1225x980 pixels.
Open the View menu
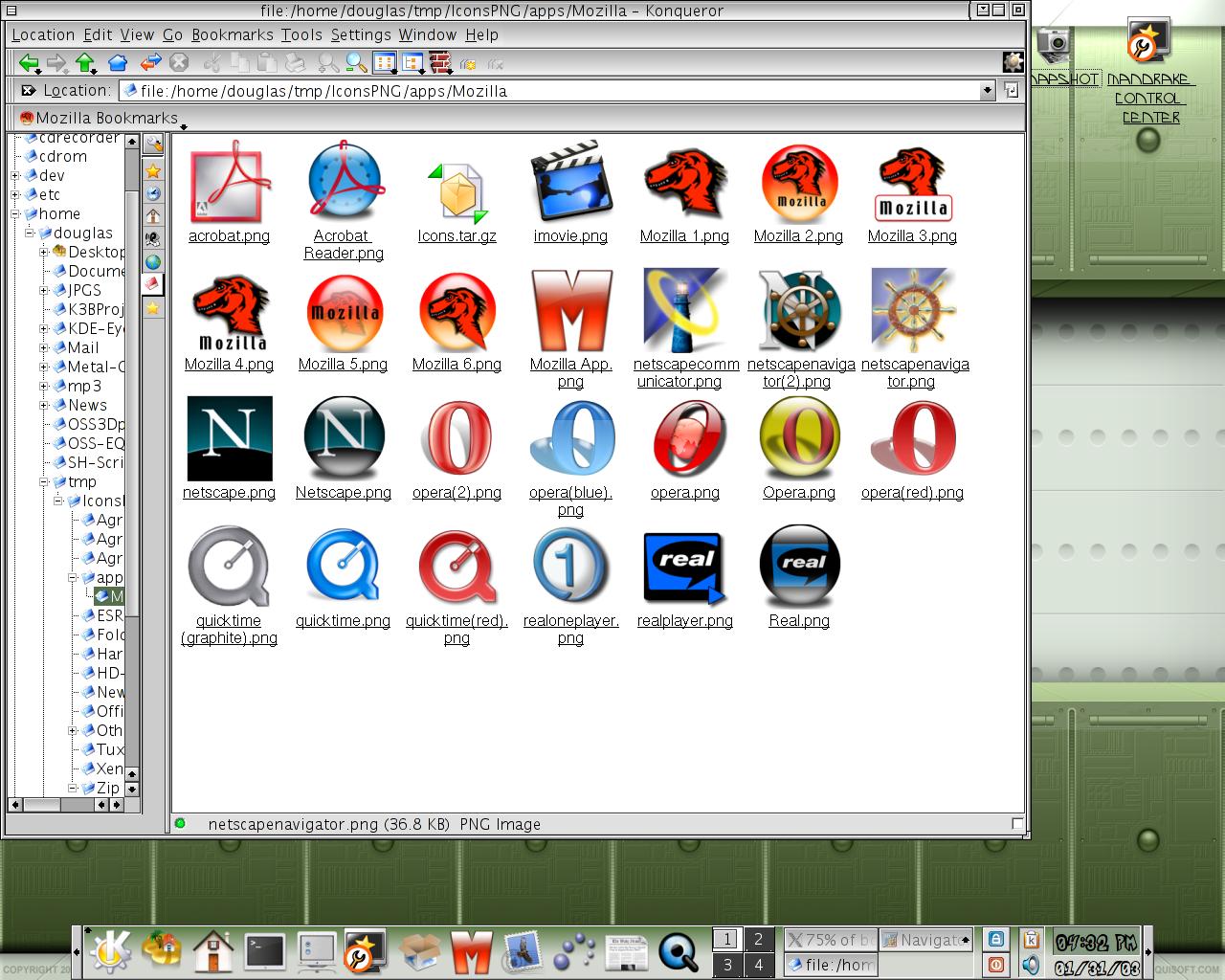tap(137, 34)
